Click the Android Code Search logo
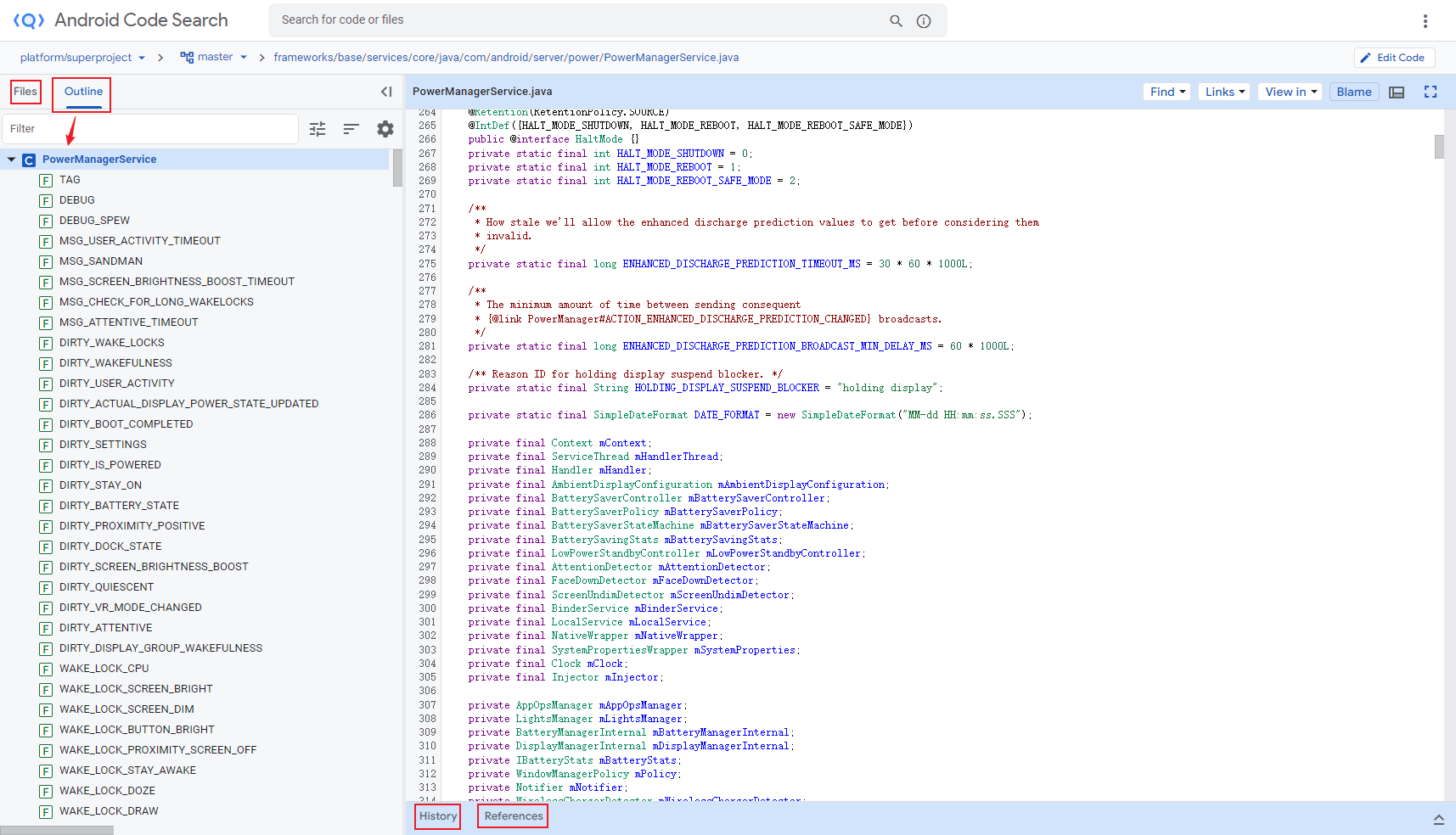Screen dimensions: 1456x835 click(x=29, y=20)
